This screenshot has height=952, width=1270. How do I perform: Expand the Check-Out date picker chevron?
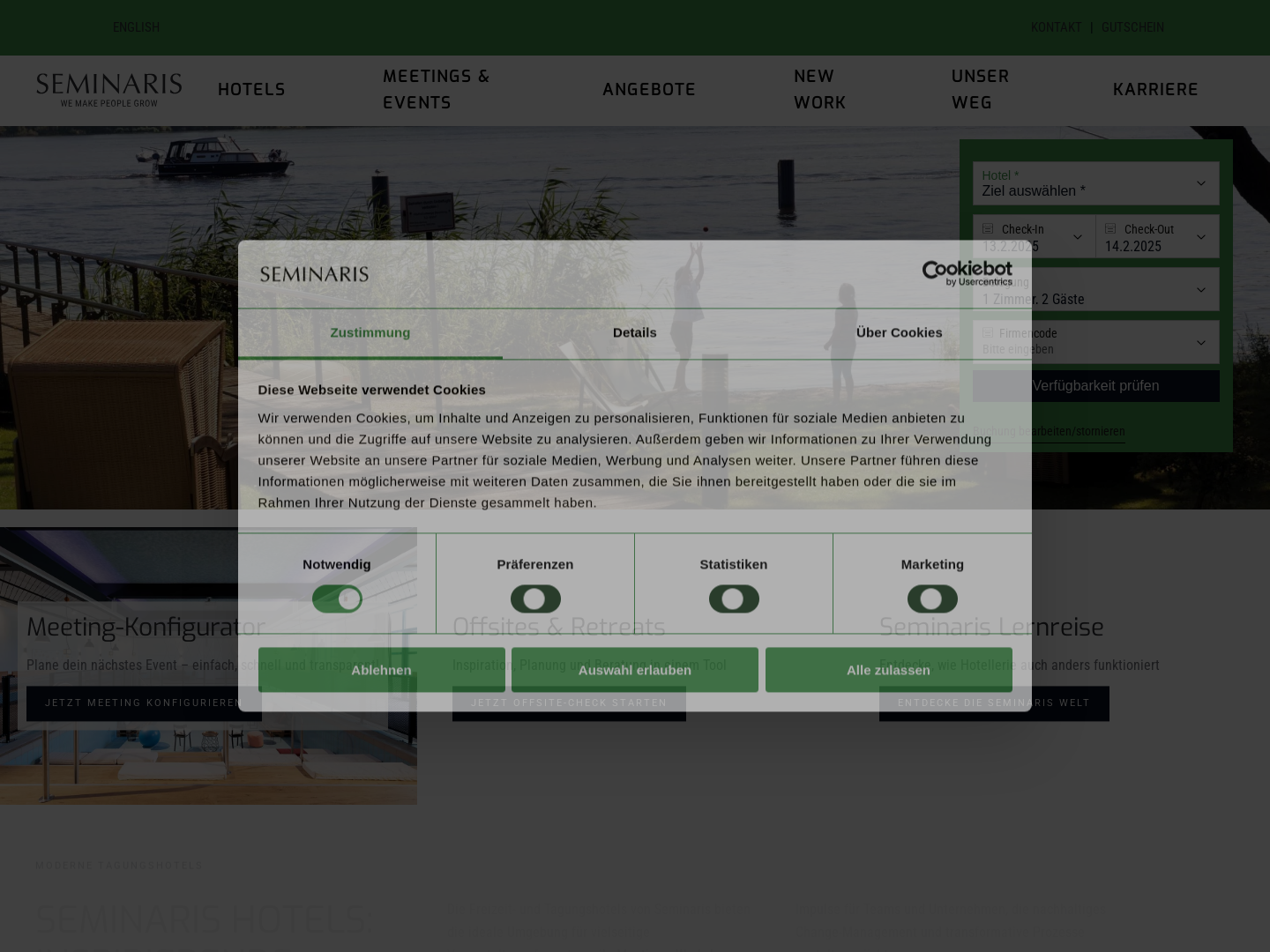(x=1200, y=236)
